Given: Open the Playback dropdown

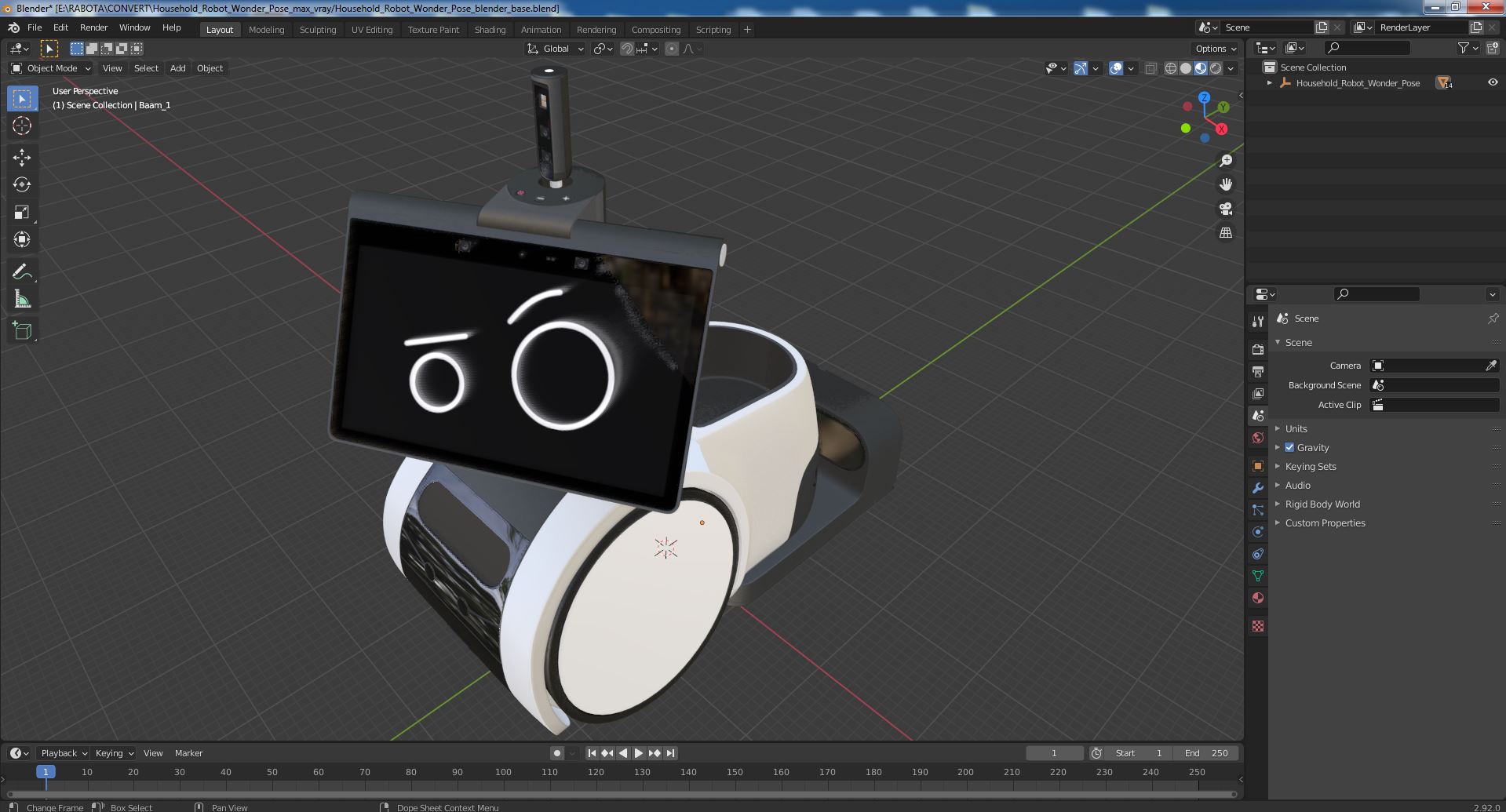Looking at the screenshot, I should (64, 753).
